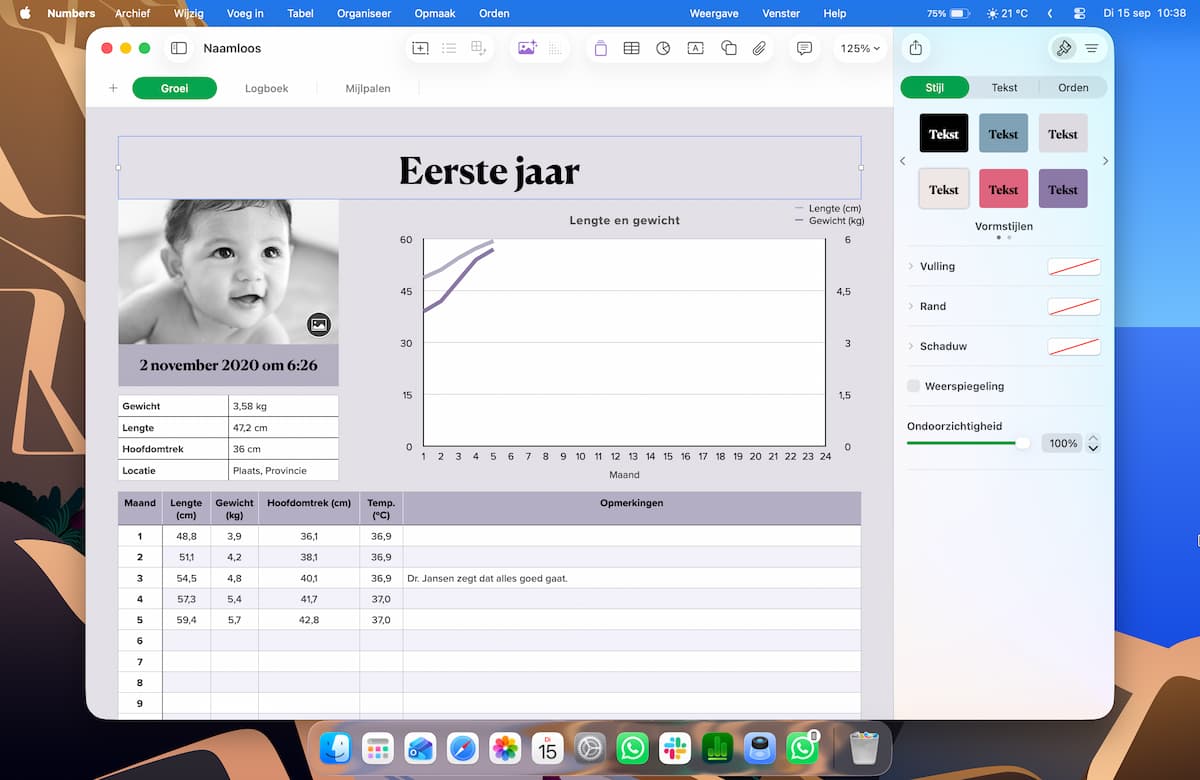Open the Voeg in menu
This screenshot has height=780, width=1200.
pyautogui.click(x=245, y=14)
